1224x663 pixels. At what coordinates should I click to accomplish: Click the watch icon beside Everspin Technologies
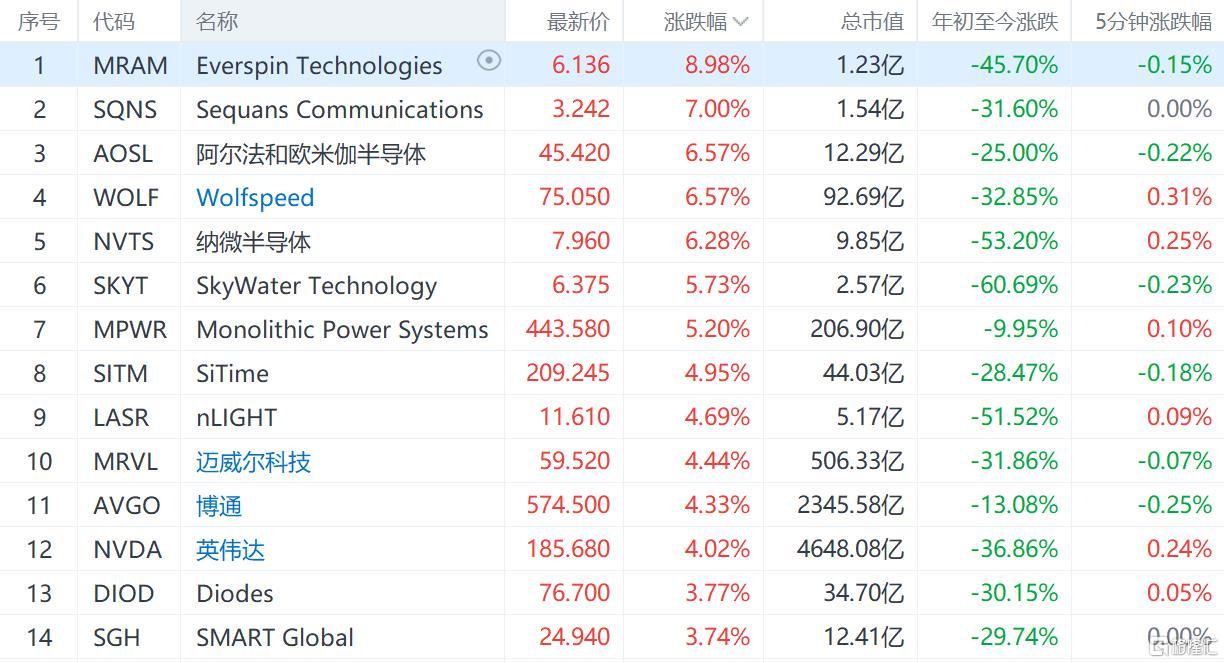click(488, 61)
